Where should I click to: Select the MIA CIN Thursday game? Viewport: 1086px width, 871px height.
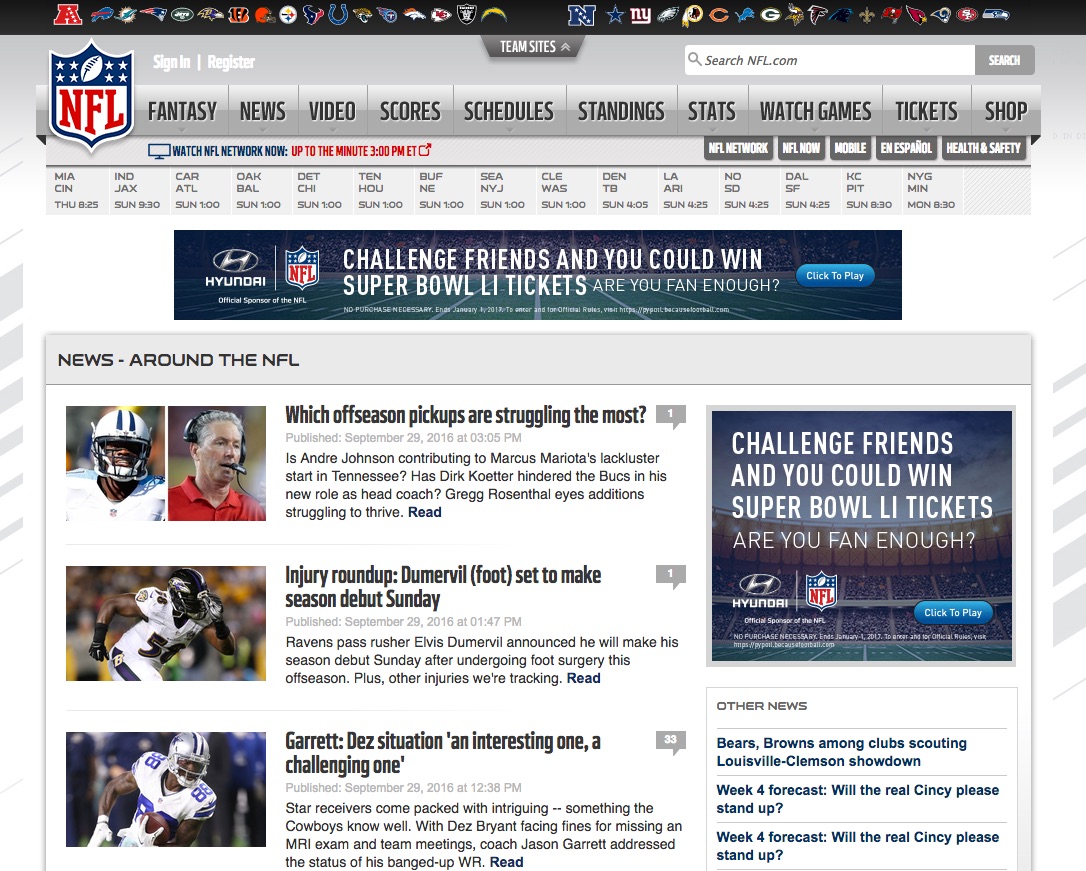click(76, 185)
